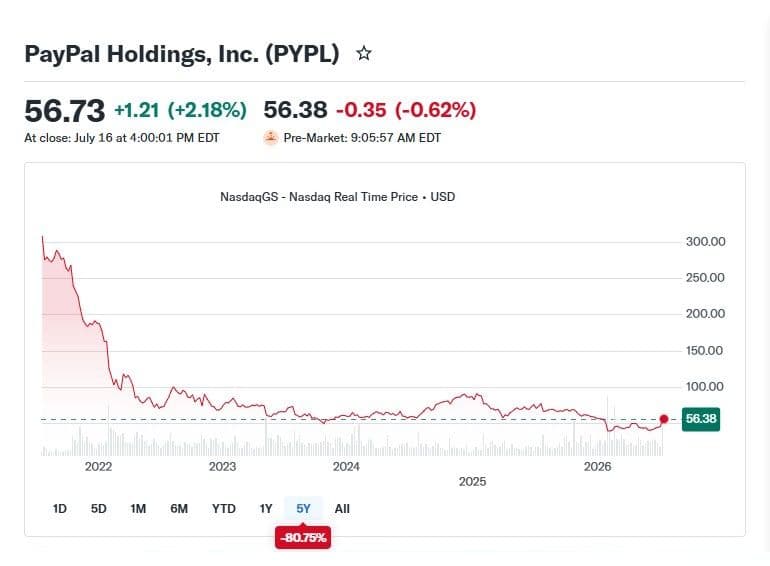Click the PayPal Holdings, Inc. (PYPL) title

point(182,54)
